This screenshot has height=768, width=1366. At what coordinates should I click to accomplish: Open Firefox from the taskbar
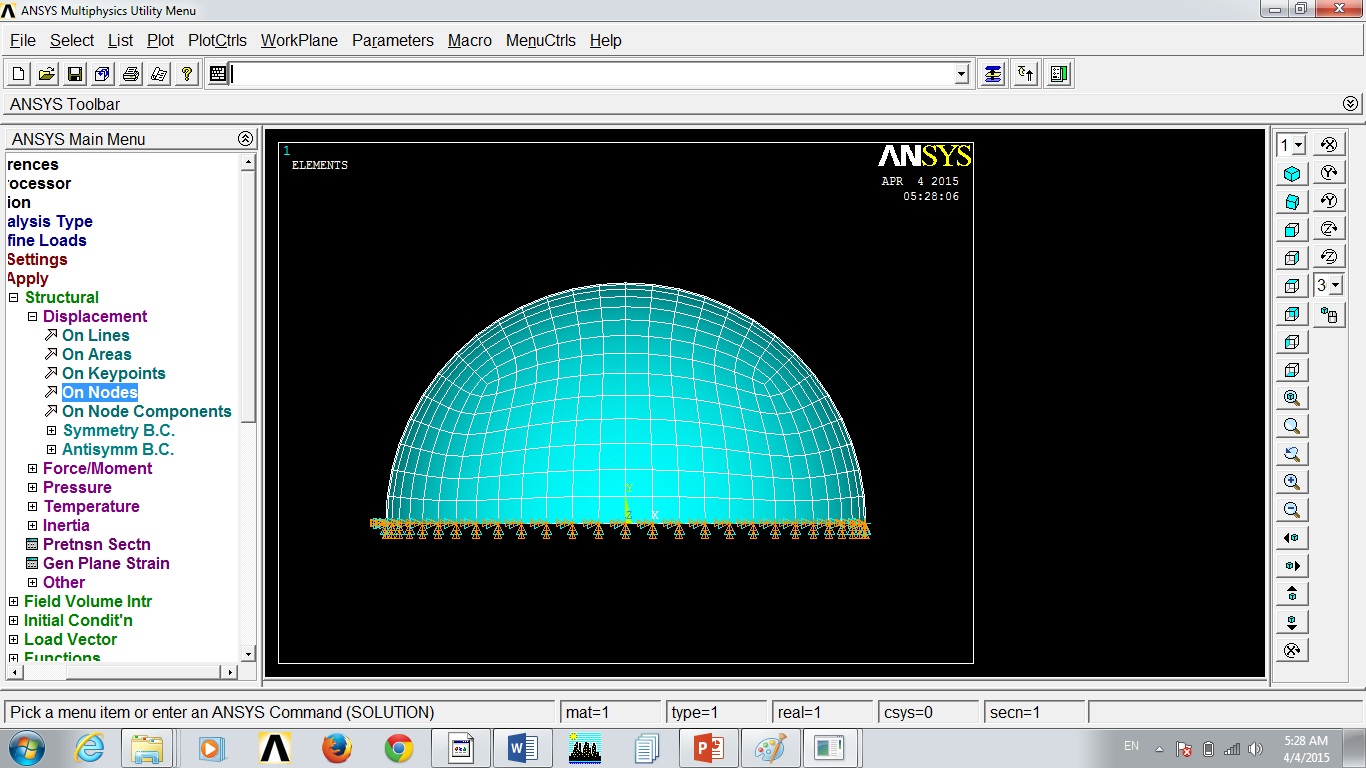point(337,748)
